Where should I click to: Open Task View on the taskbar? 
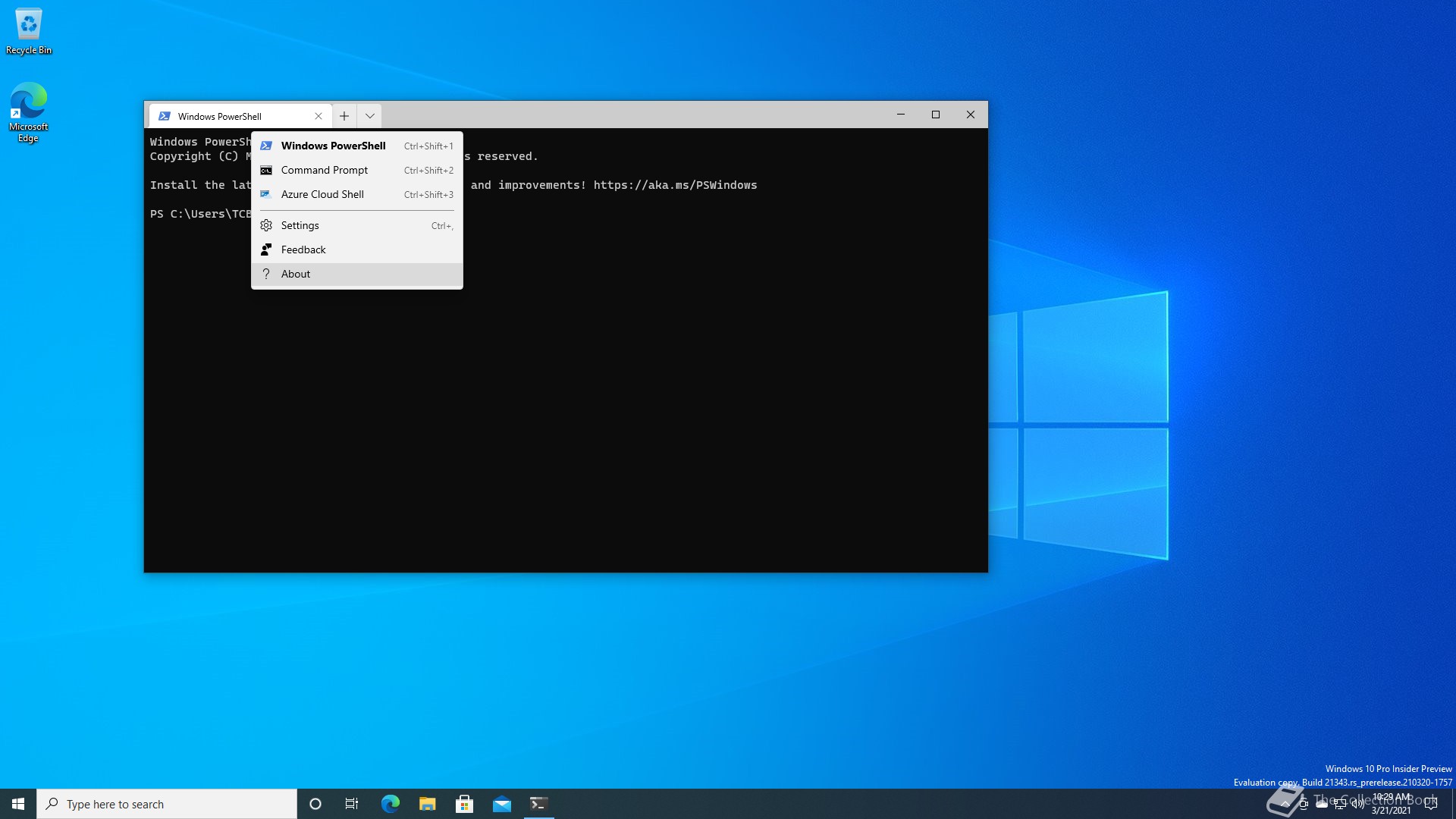352,804
